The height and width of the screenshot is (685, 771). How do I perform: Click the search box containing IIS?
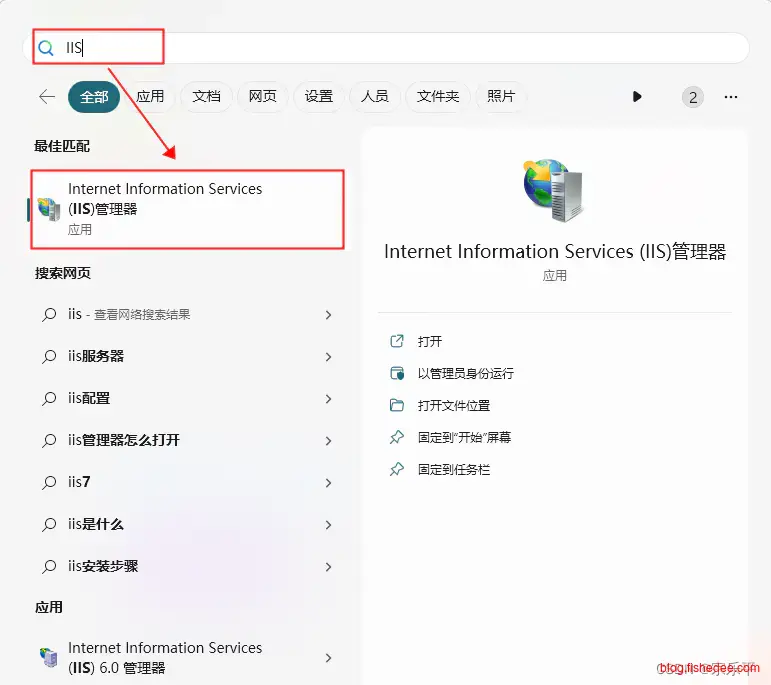400,47
